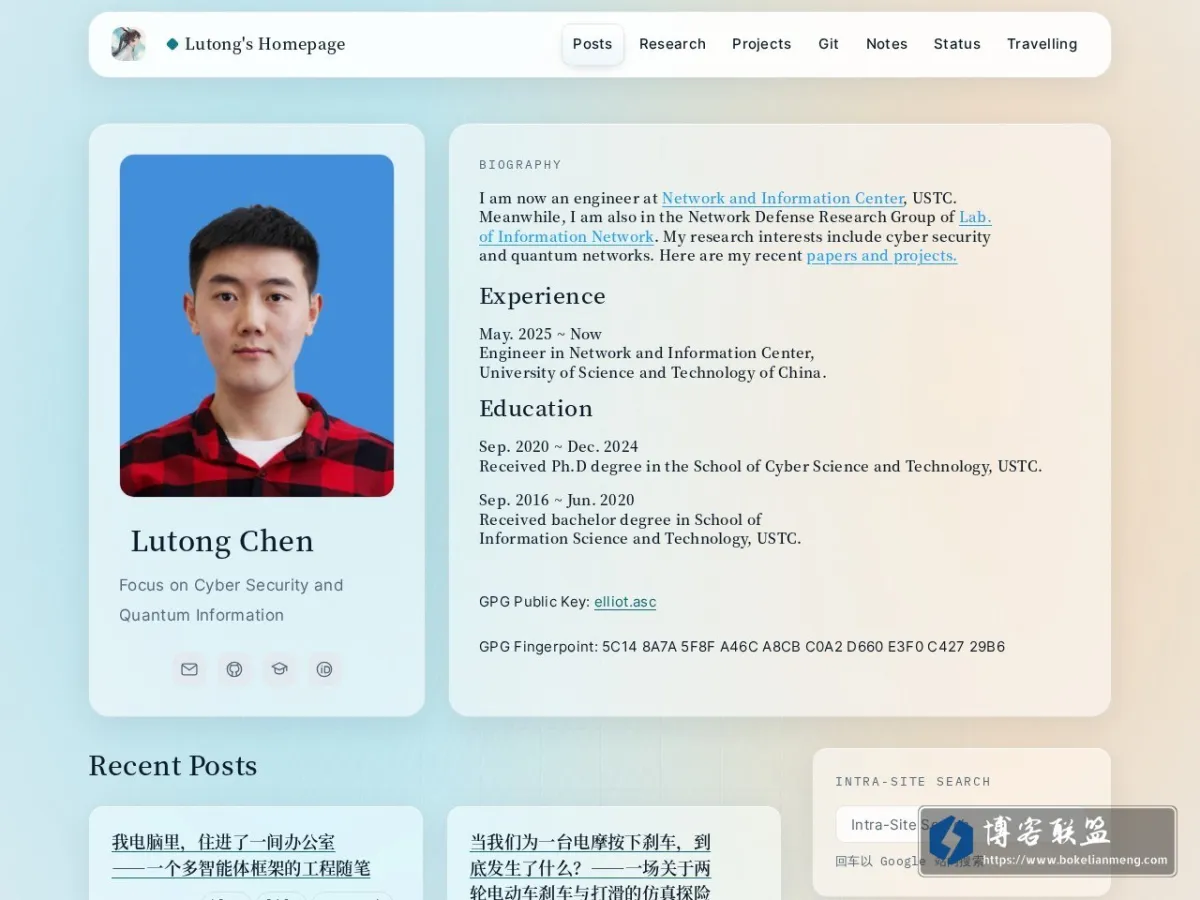Image resolution: width=1200 pixels, height=900 pixels.
Task: Click the Education heading
Action: point(536,408)
